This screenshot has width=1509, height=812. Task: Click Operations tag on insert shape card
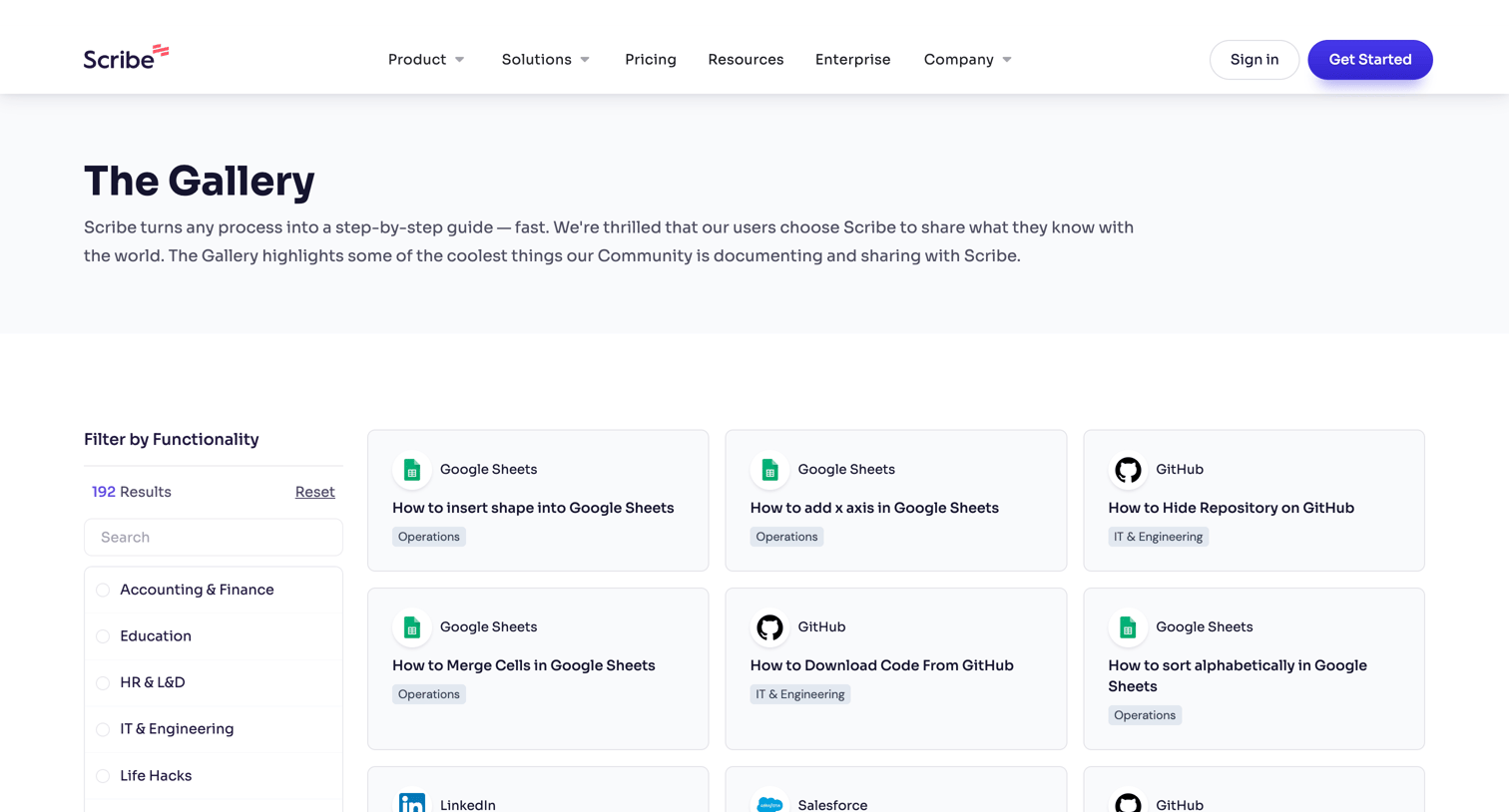point(429,537)
